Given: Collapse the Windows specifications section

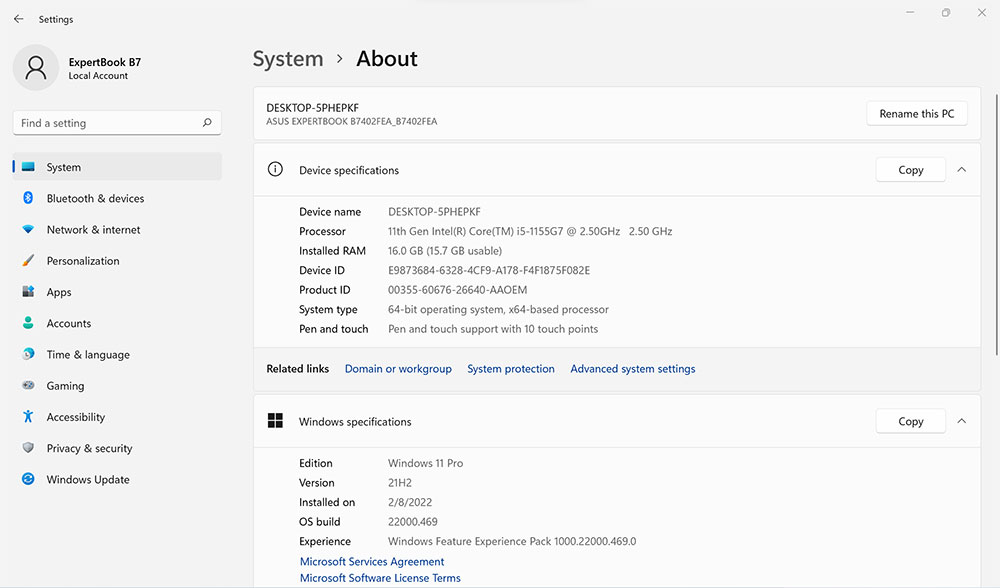Looking at the screenshot, I should [962, 421].
